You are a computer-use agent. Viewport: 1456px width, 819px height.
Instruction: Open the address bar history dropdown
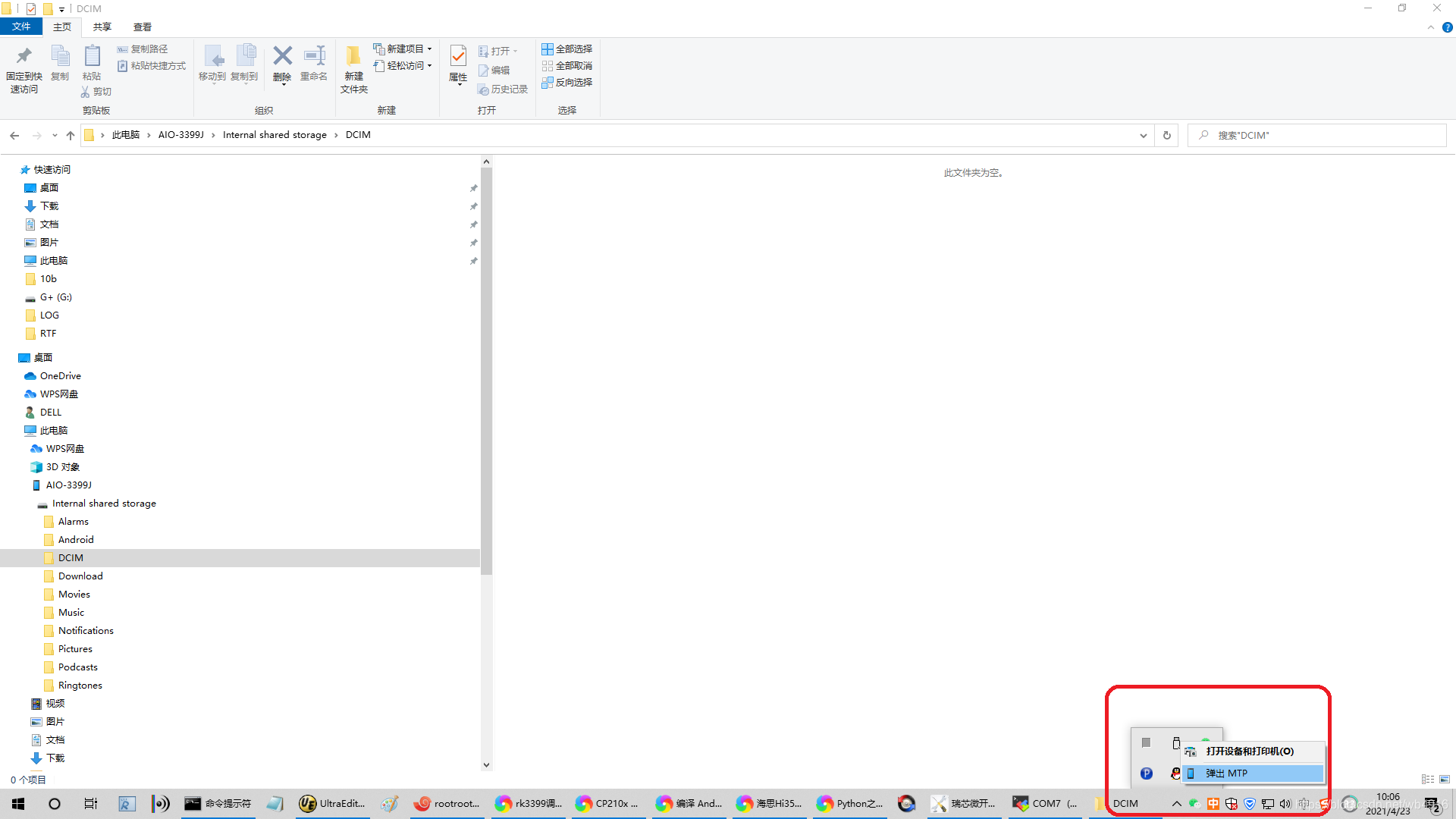coord(1143,135)
